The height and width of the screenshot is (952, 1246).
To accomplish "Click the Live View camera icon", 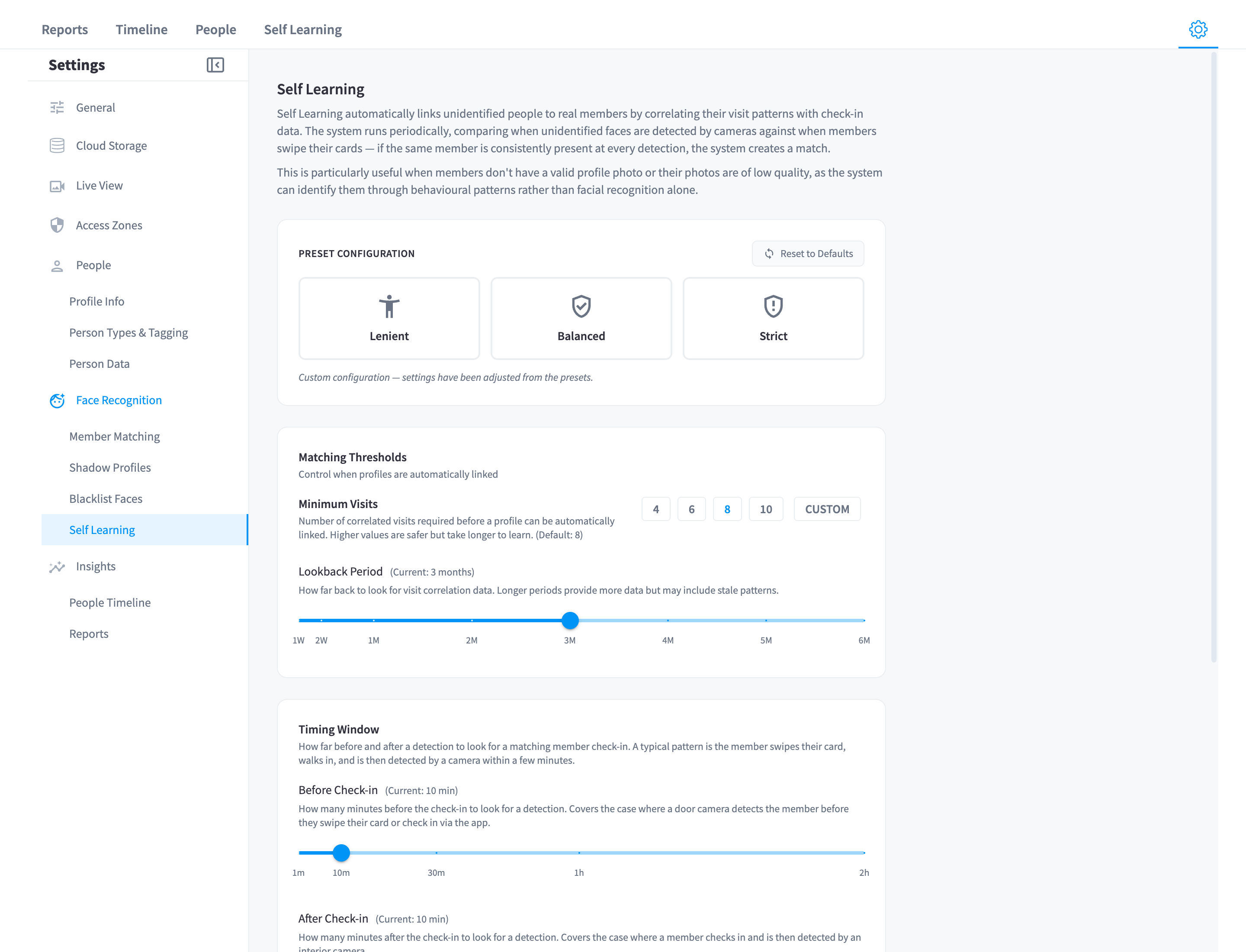I will pyautogui.click(x=57, y=186).
